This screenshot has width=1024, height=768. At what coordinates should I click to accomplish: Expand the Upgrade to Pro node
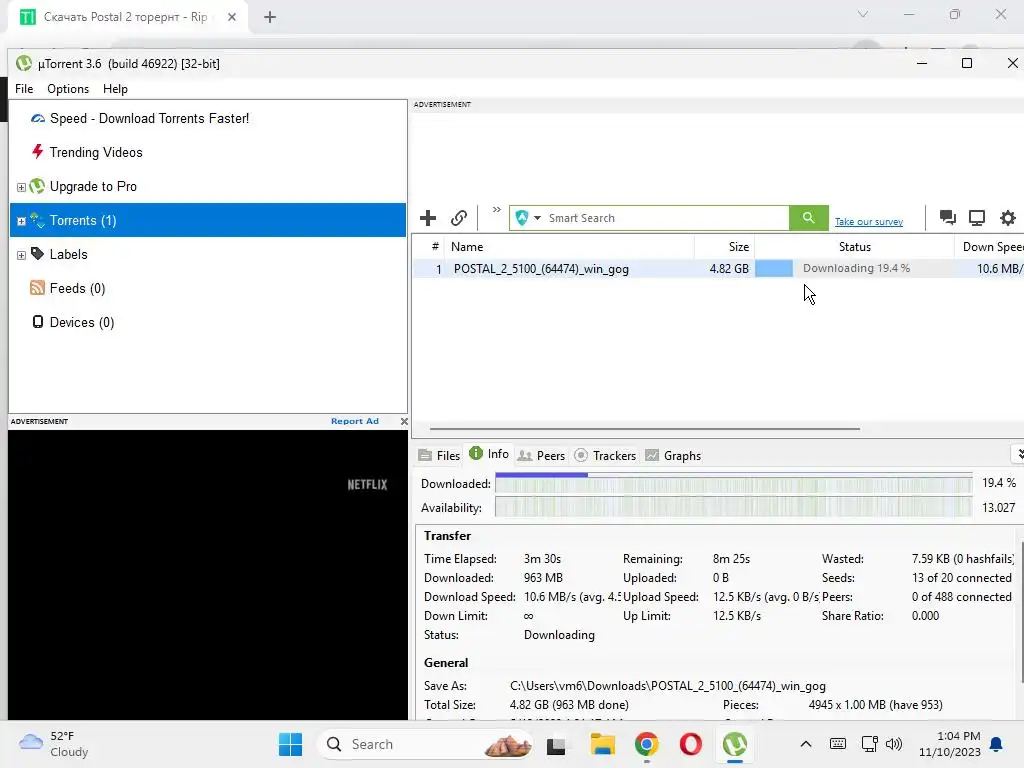point(21,187)
